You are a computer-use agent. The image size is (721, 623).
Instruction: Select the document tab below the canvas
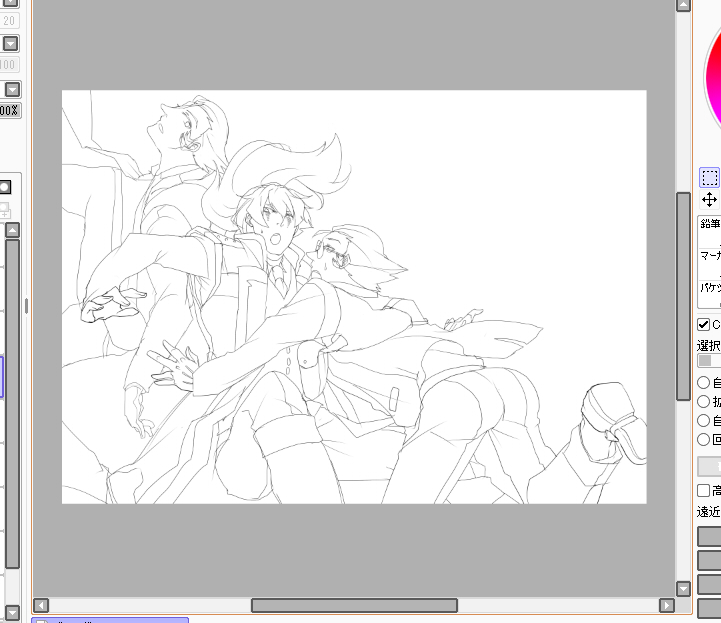[x=110, y=620]
